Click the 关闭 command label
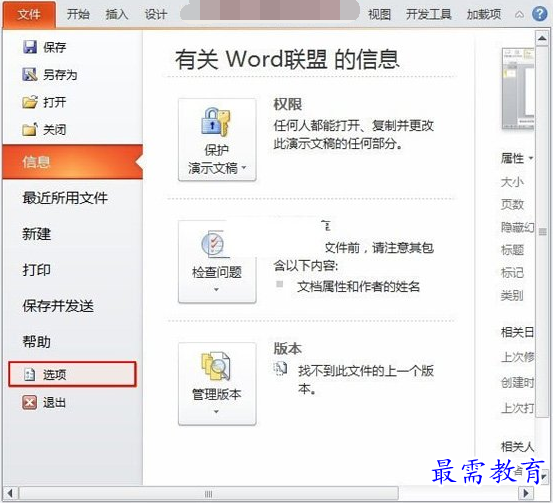553x503 pixels. [54, 129]
